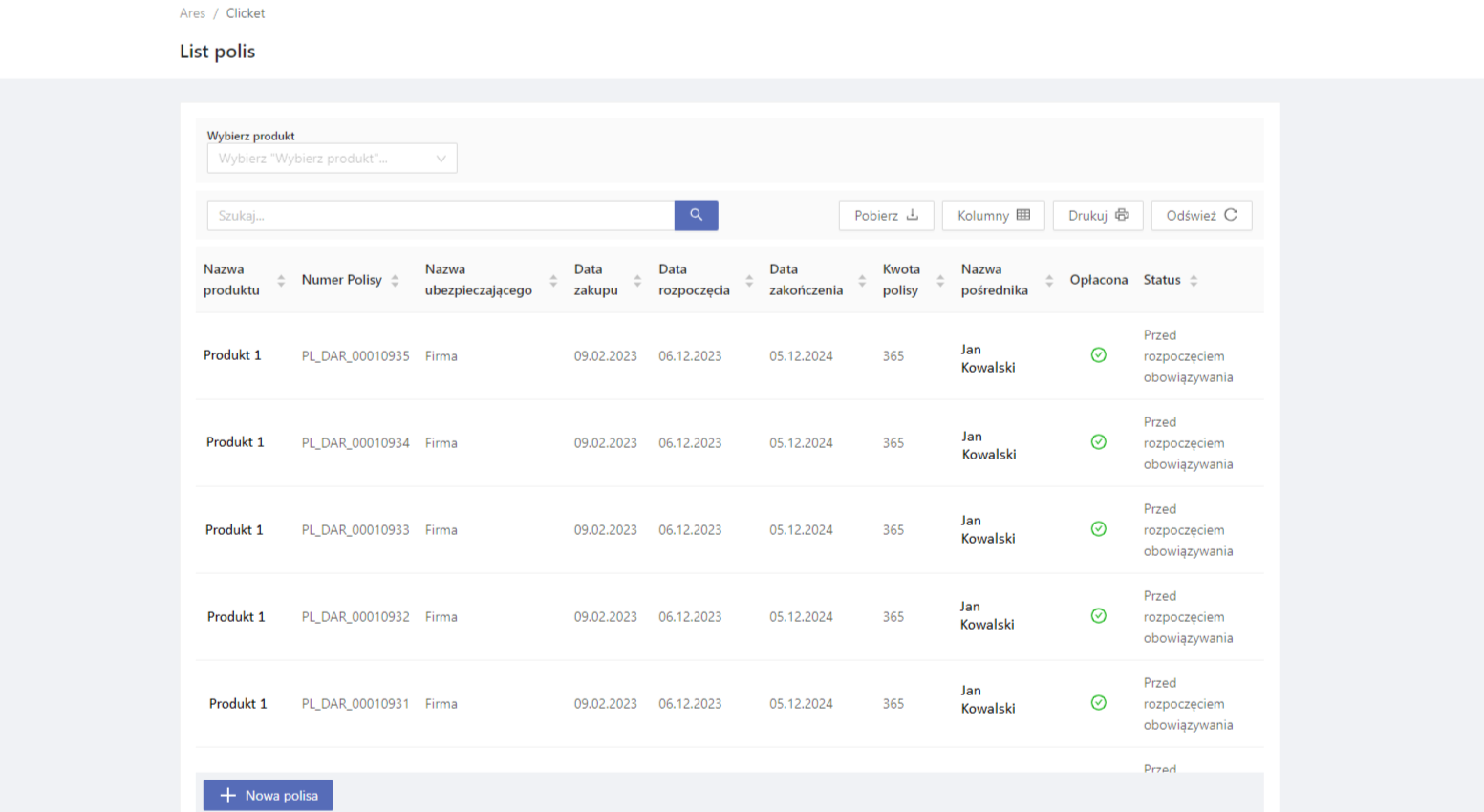Sort by Nazwa pośrednika column
The width and height of the screenshot is (1484, 812).
click(1049, 280)
